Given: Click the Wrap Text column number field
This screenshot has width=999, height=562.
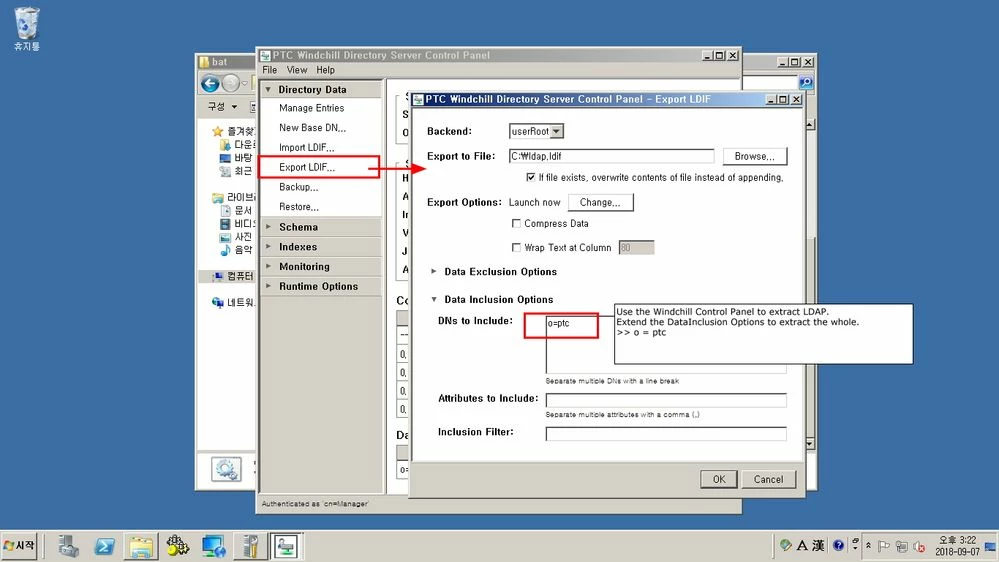Looking at the screenshot, I should tap(636, 248).
